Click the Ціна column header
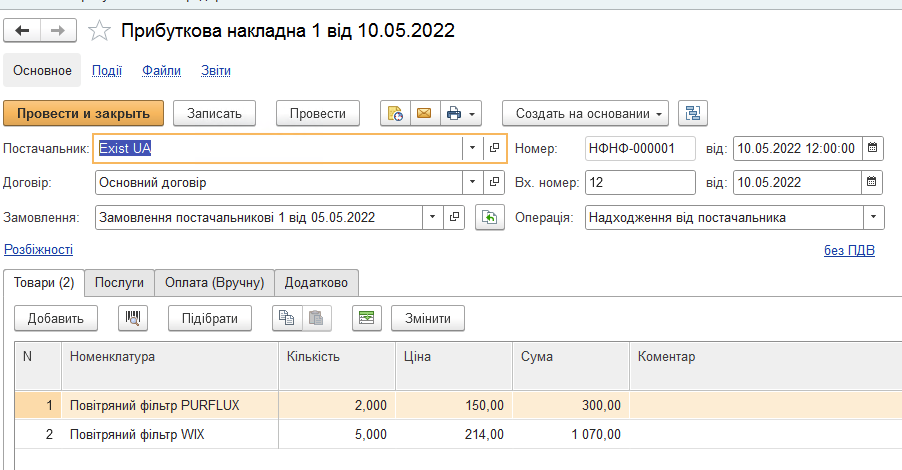Image resolution: width=902 pixels, height=470 pixels. click(454, 366)
